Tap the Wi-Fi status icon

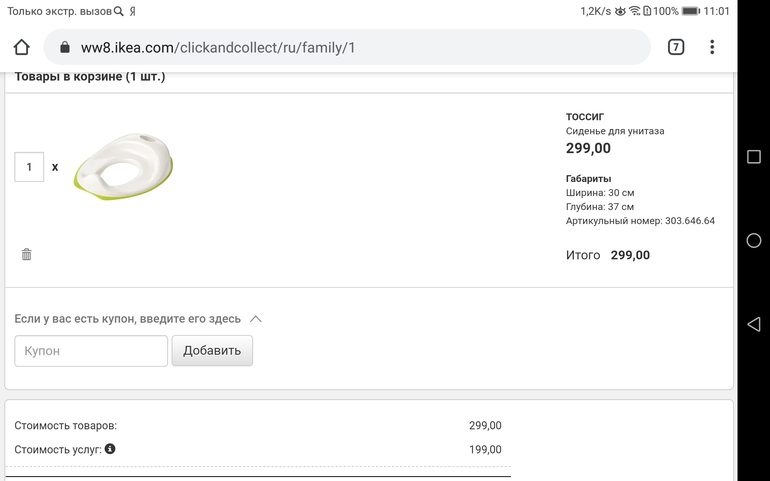[x=635, y=11]
